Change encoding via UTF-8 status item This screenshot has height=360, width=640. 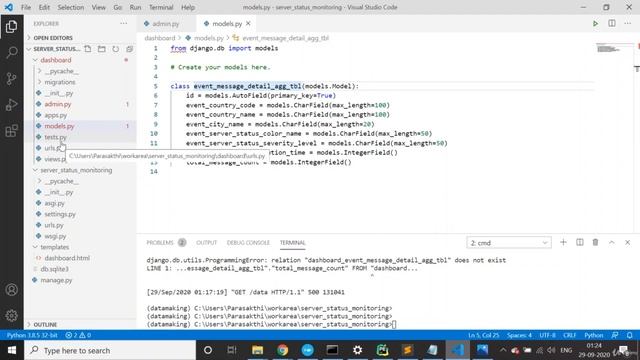pos(547,335)
